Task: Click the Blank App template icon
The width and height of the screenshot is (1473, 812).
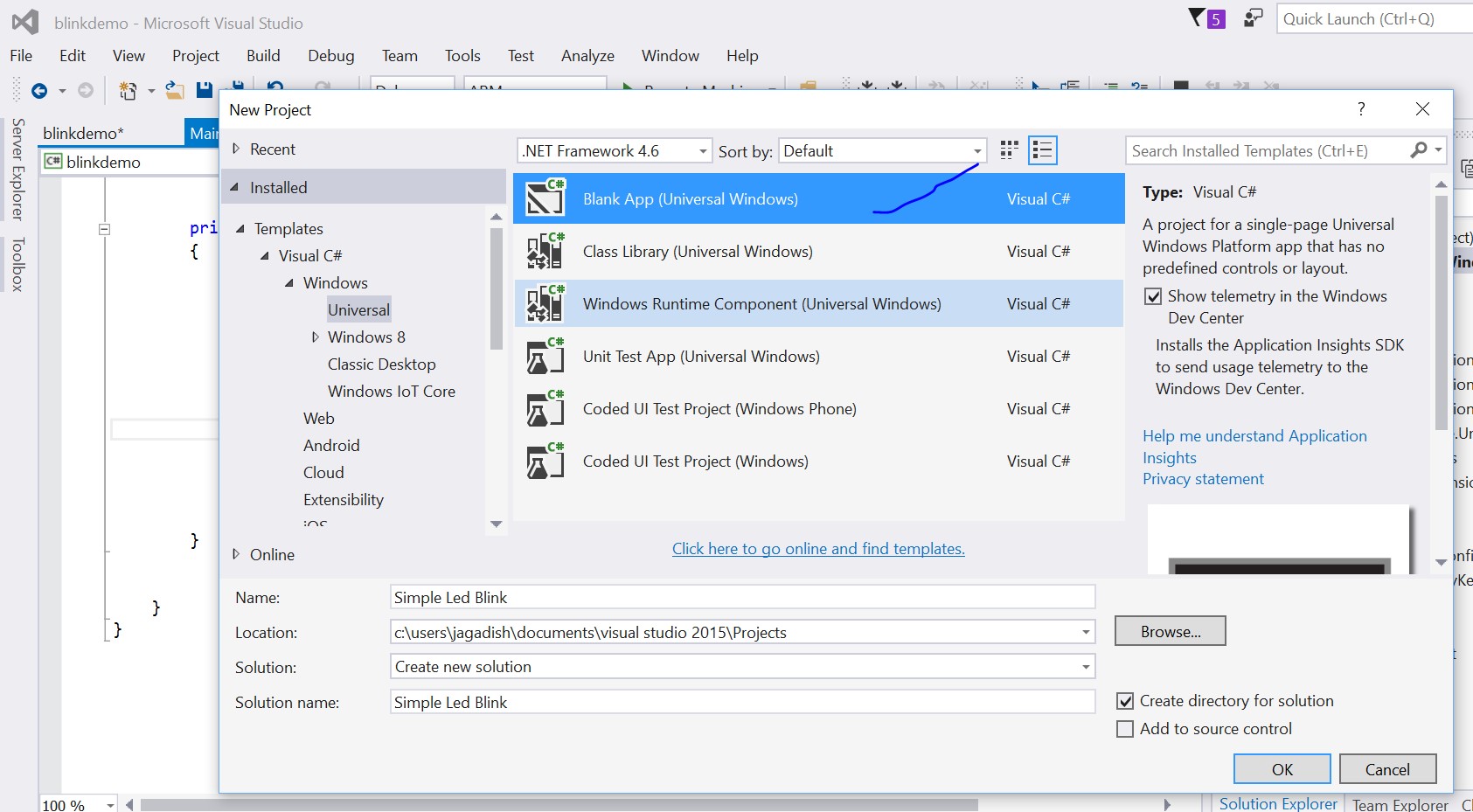Action: pyautogui.click(x=545, y=198)
